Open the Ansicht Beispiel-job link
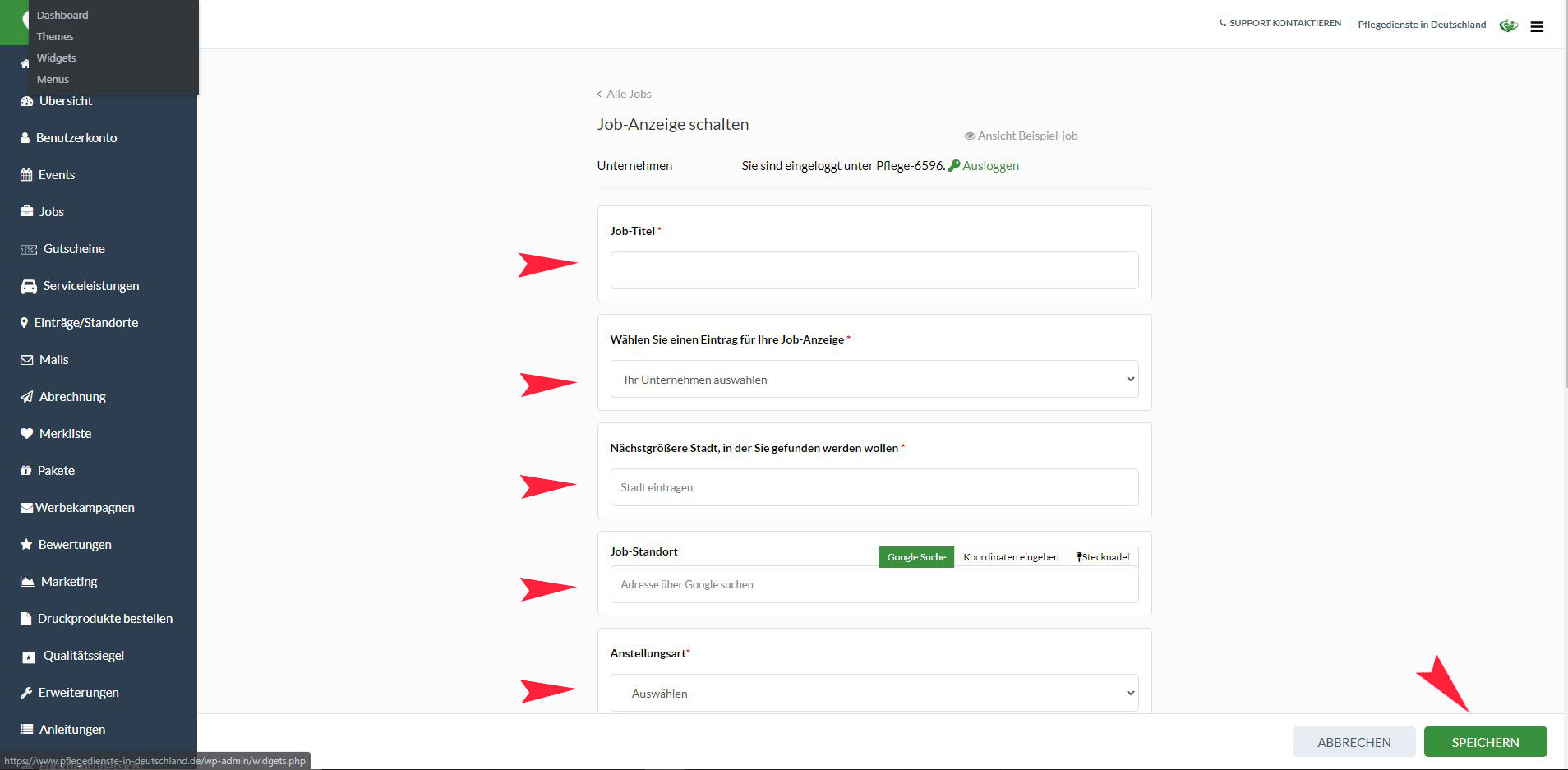 pyautogui.click(x=1027, y=136)
